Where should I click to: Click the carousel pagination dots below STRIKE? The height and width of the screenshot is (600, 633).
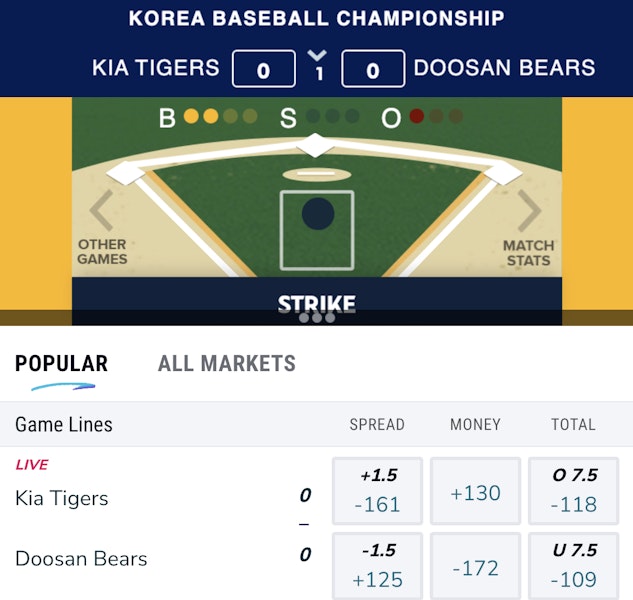[317, 318]
